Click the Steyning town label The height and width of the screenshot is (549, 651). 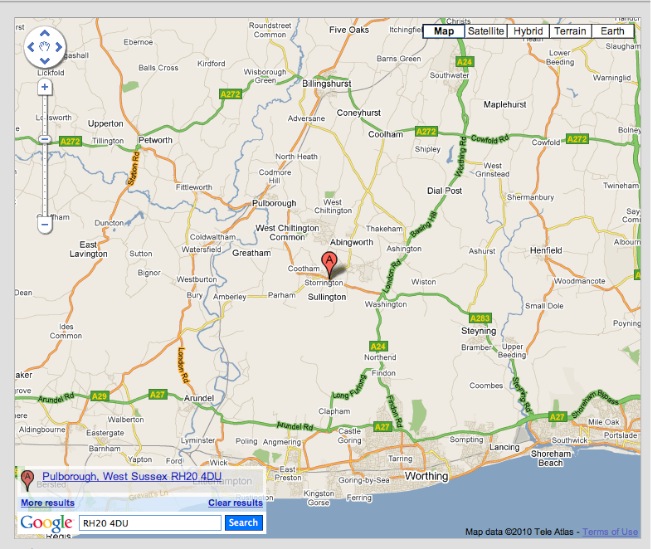pos(479,331)
